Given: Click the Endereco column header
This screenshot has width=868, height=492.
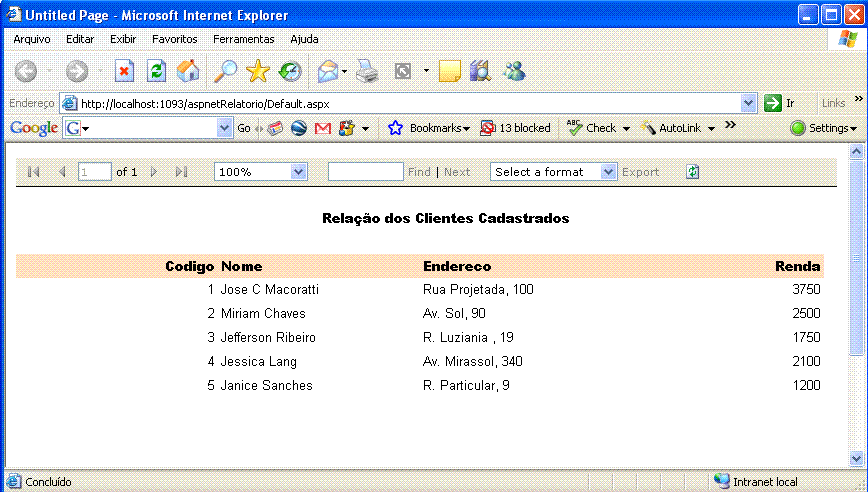Looking at the screenshot, I should [x=457, y=267].
